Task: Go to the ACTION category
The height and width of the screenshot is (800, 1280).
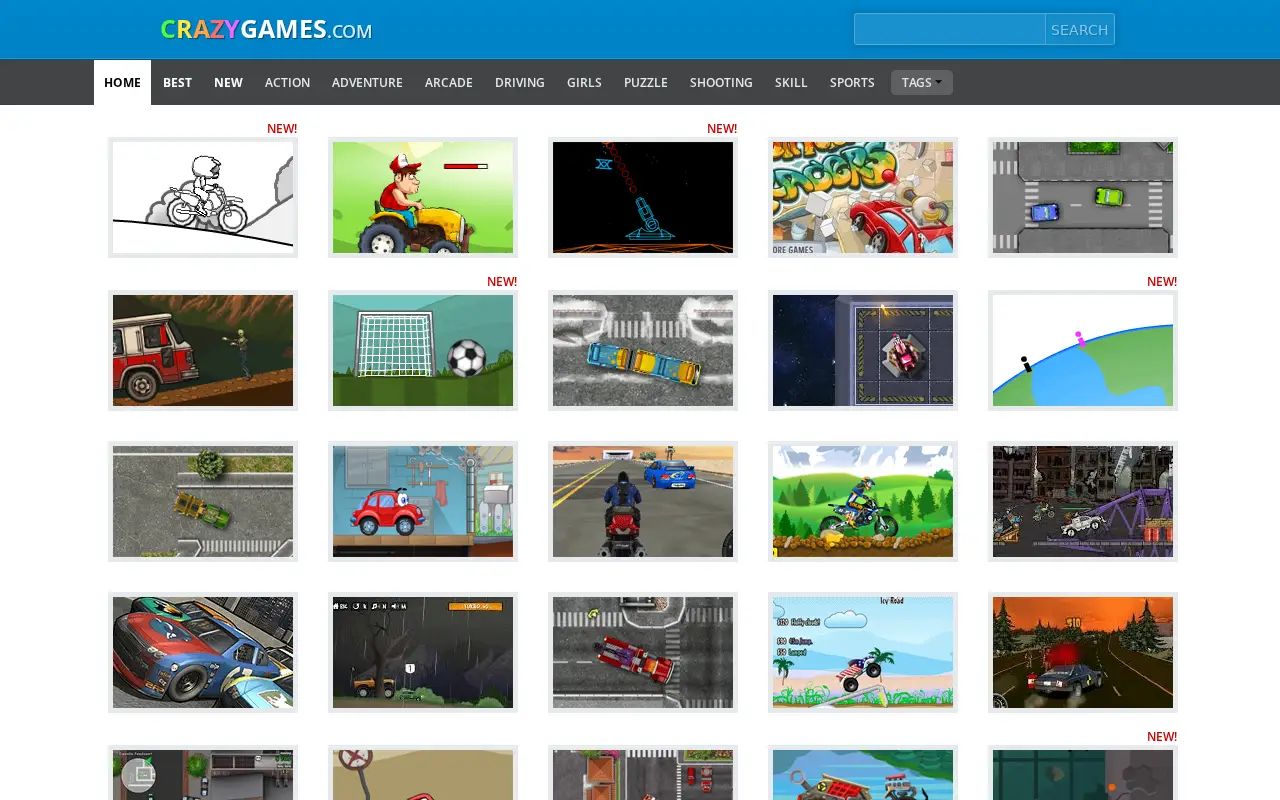Action: [x=287, y=82]
